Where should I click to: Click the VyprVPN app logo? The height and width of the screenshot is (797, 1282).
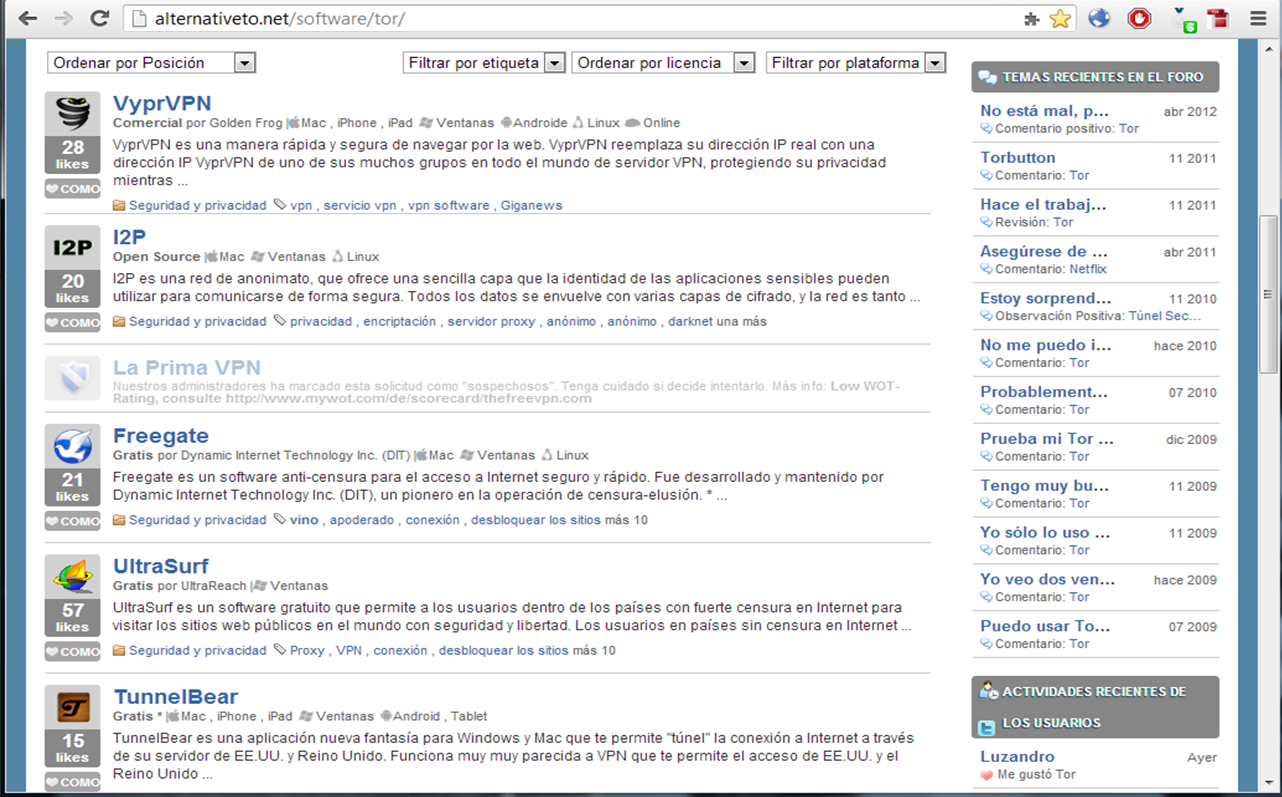click(x=73, y=112)
